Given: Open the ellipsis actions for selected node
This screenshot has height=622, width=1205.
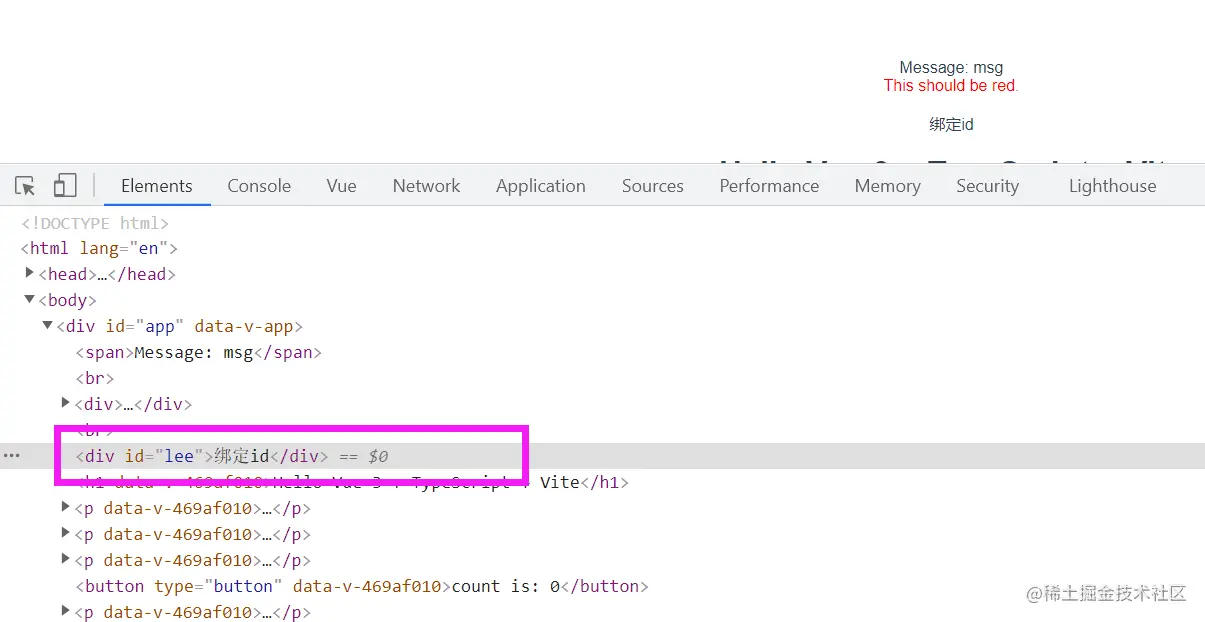Looking at the screenshot, I should [11, 456].
